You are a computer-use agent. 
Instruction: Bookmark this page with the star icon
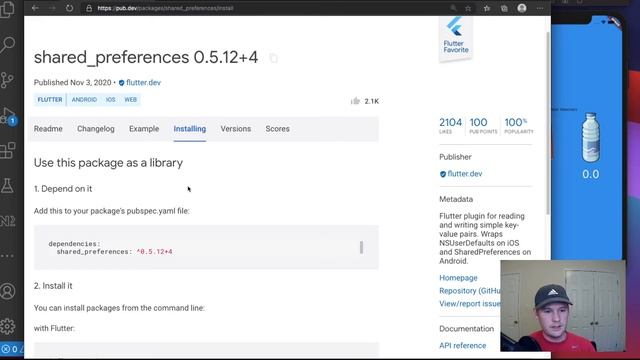[468, 8]
